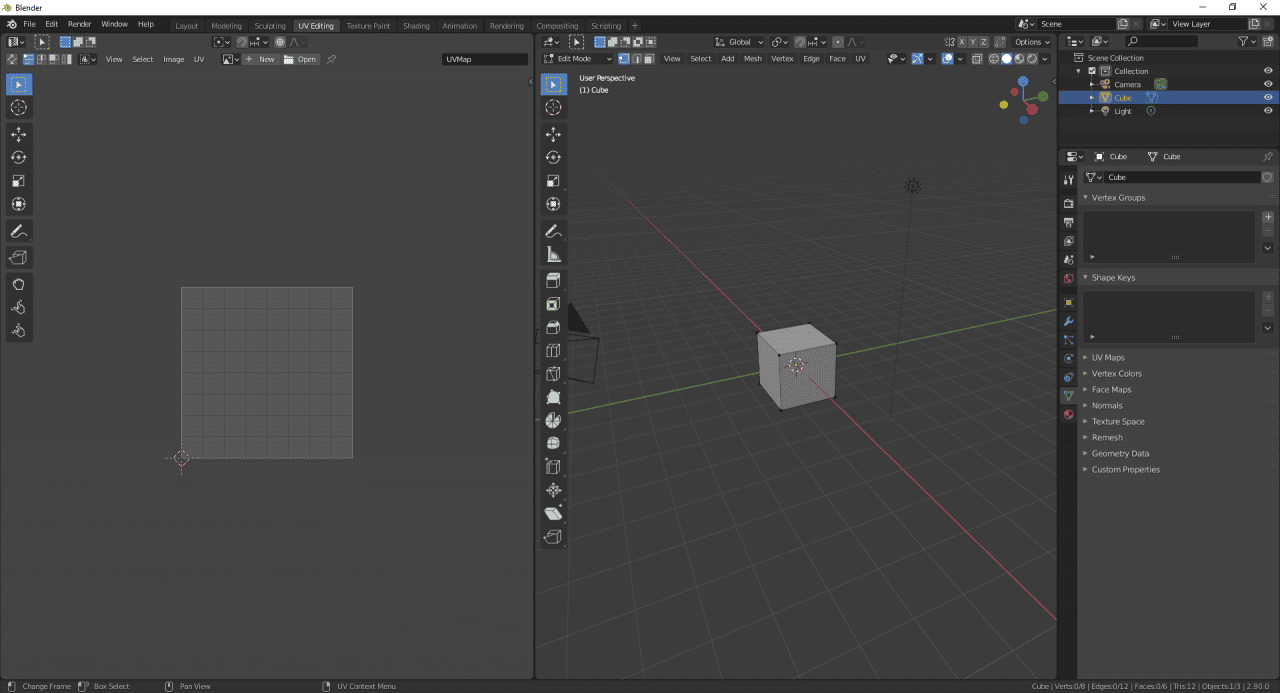Select the Tweak tool in the UV editor toolbar
Screen dimensions: 1280x693
18,84
